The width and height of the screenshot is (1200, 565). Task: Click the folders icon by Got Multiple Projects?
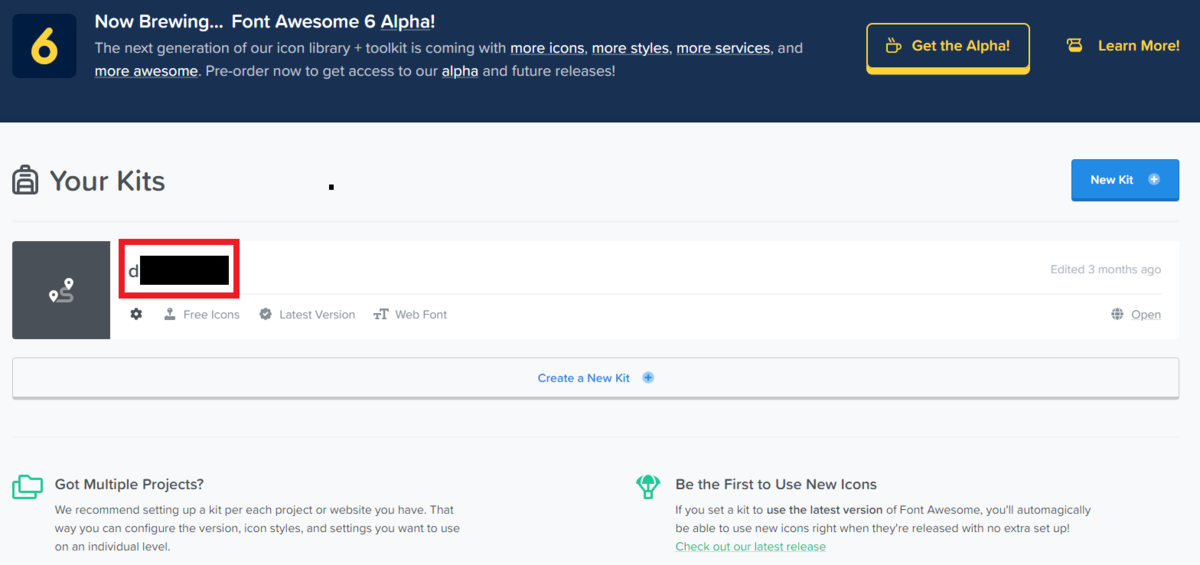coord(28,487)
